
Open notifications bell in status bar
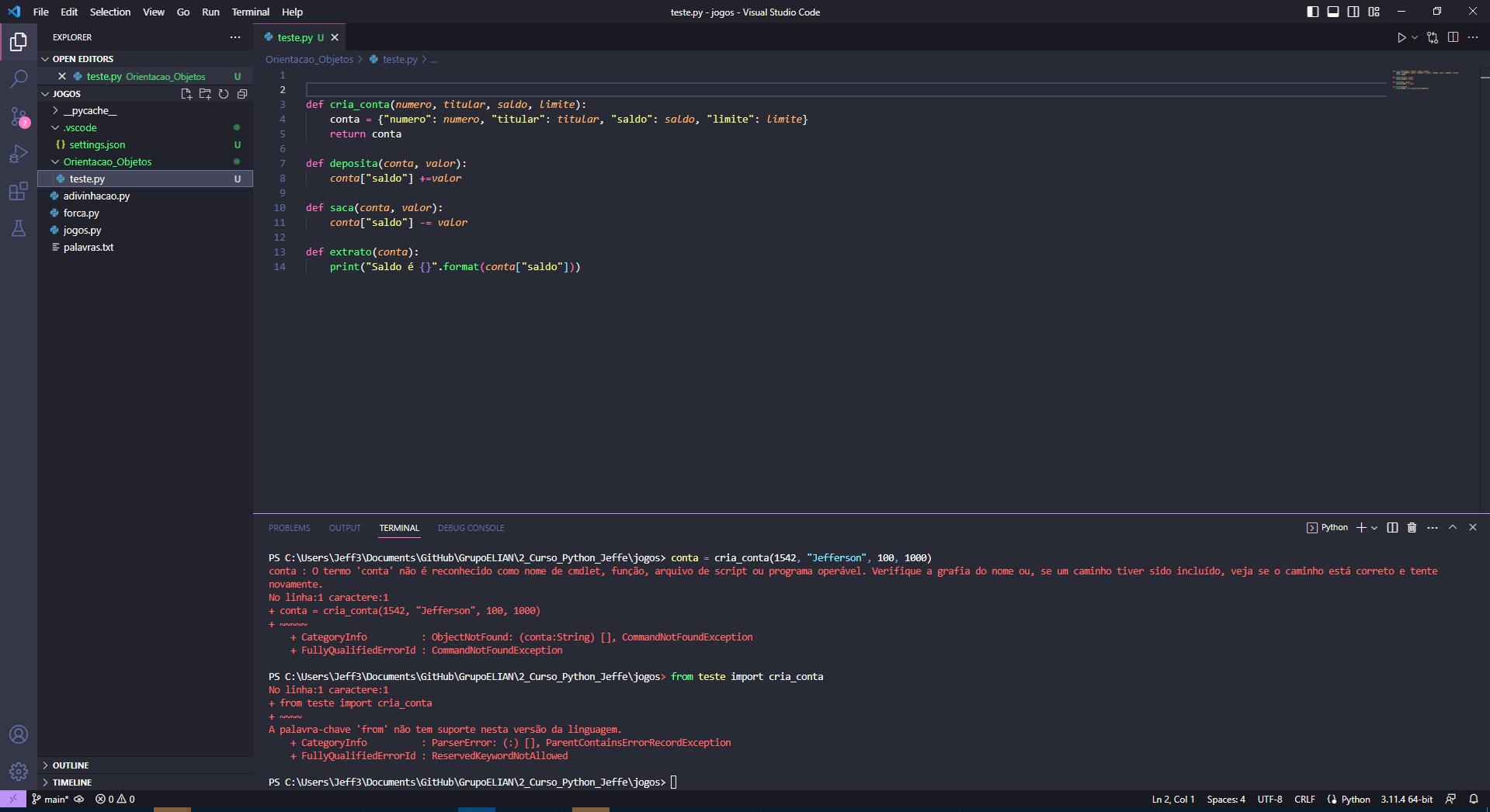tap(1474, 799)
